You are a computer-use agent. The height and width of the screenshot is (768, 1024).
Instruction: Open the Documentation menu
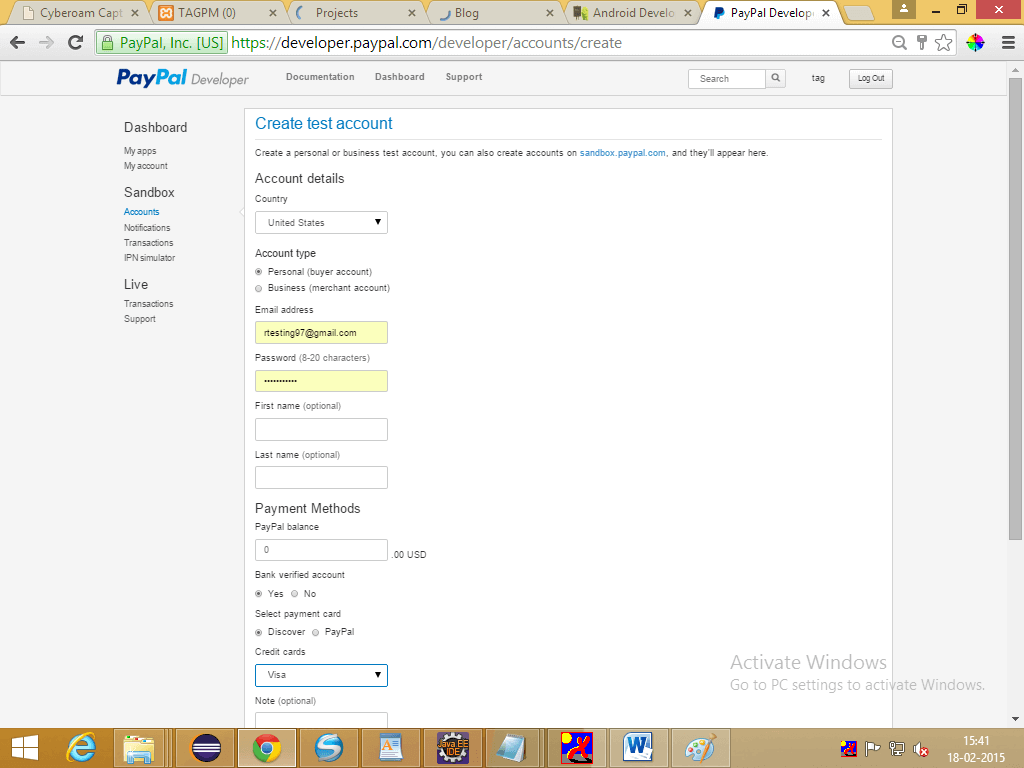pyautogui.click(x=320, y=77)
